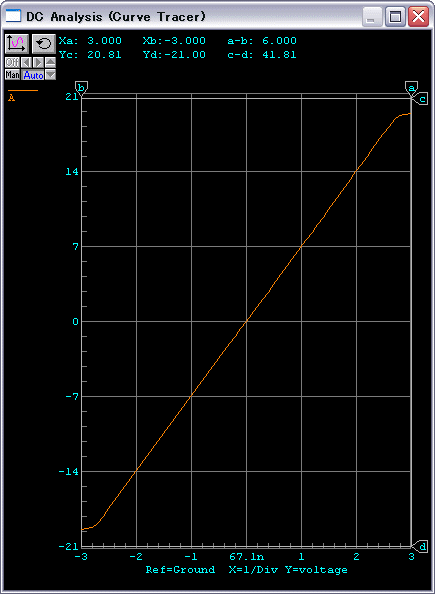Select horizontal cursor marker d

(x=421, y=547)
